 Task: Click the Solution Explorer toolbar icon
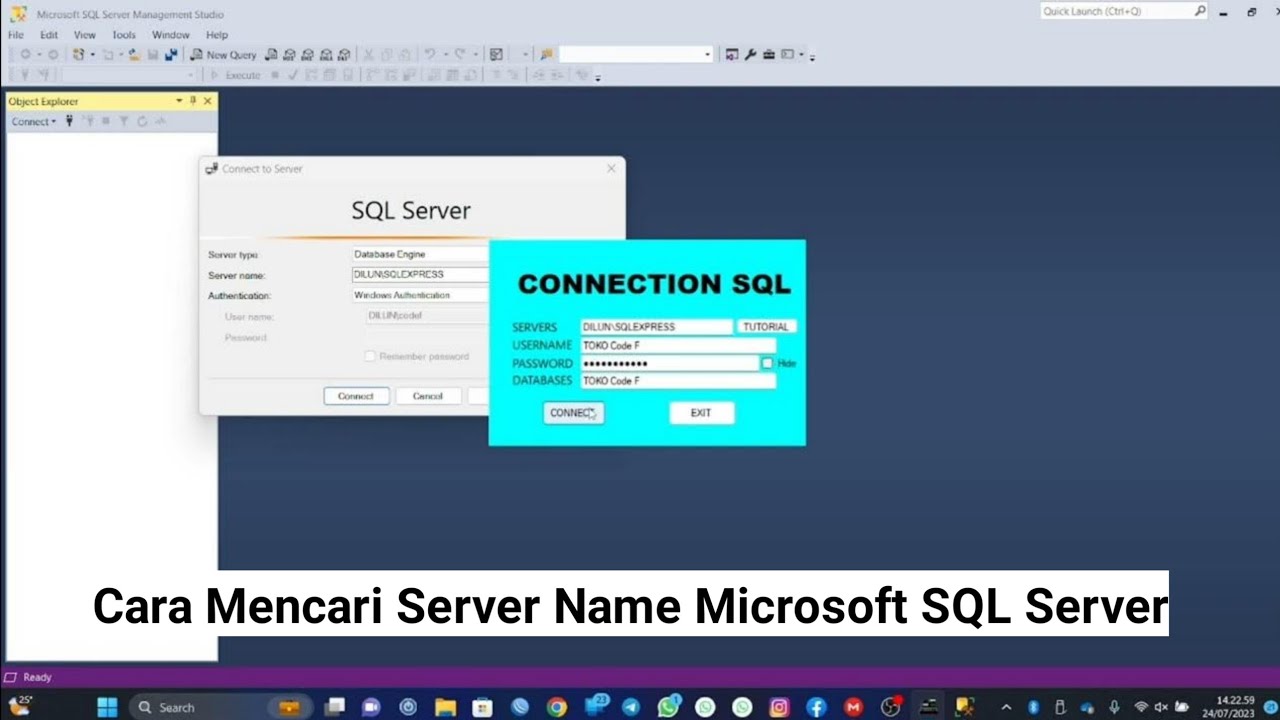click(731, 55)
